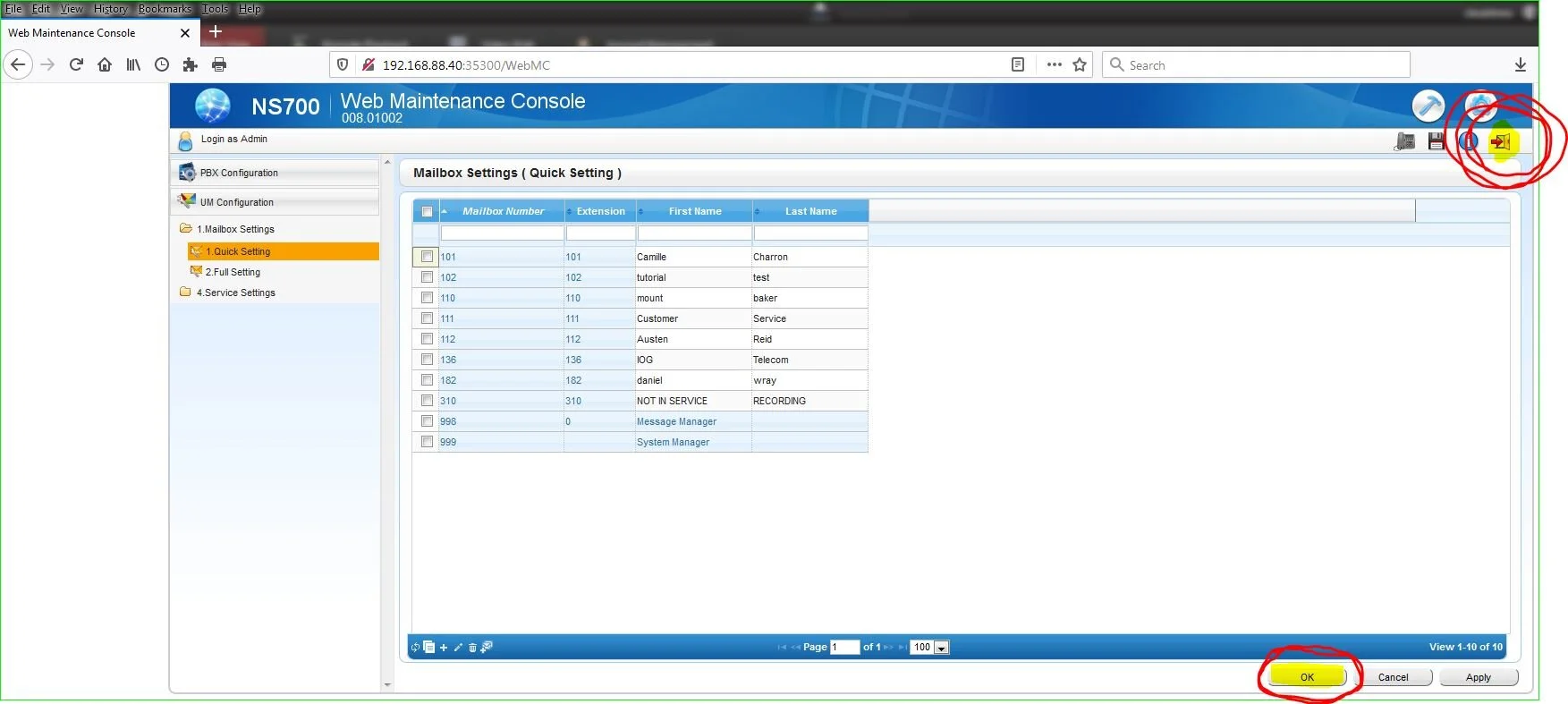
Task: Open the hammer maintenance tool icon
Action: click(x=1428, y=106)
